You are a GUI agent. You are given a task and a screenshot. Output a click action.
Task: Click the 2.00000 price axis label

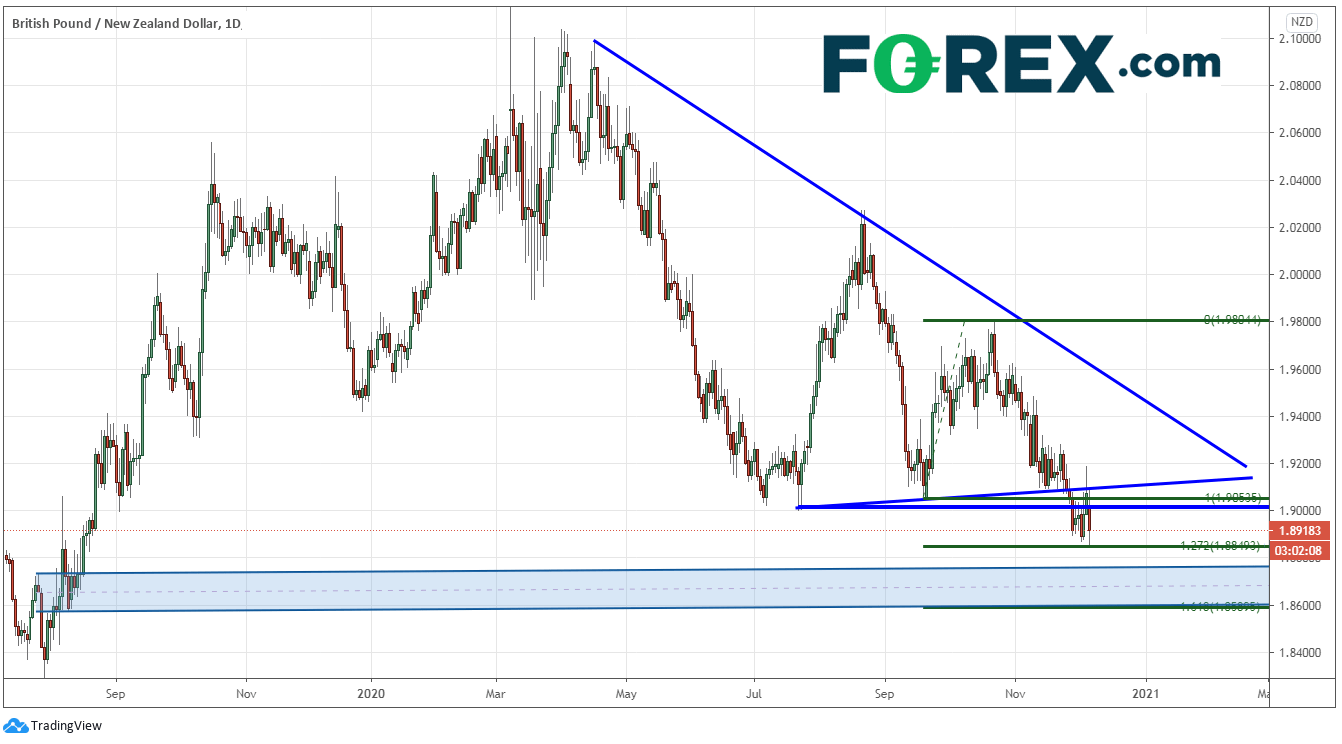(x=1301, y=275)
